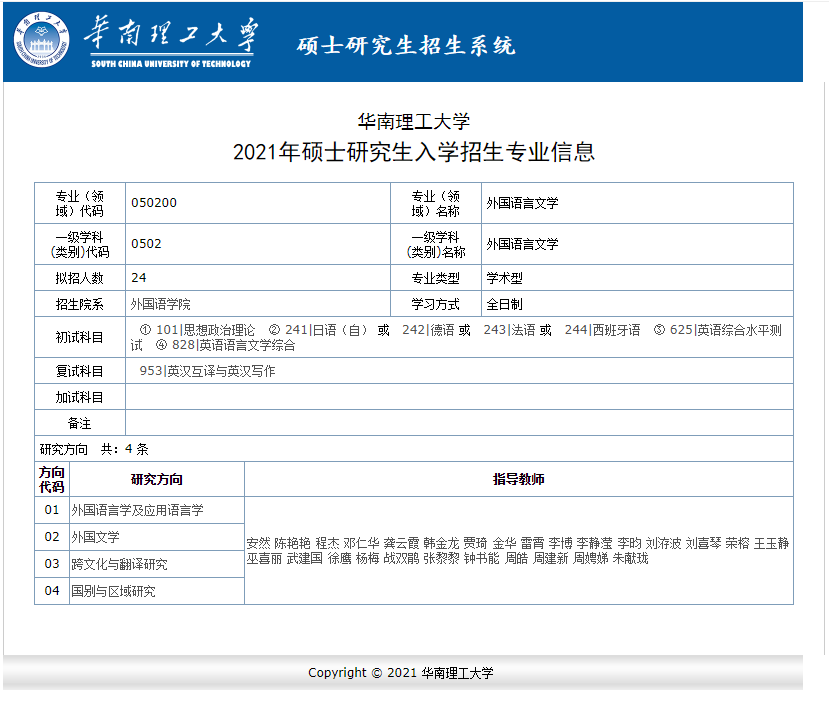
Task: Click the 101|思想政治理论 subject
Action: [x=205, y=330]
